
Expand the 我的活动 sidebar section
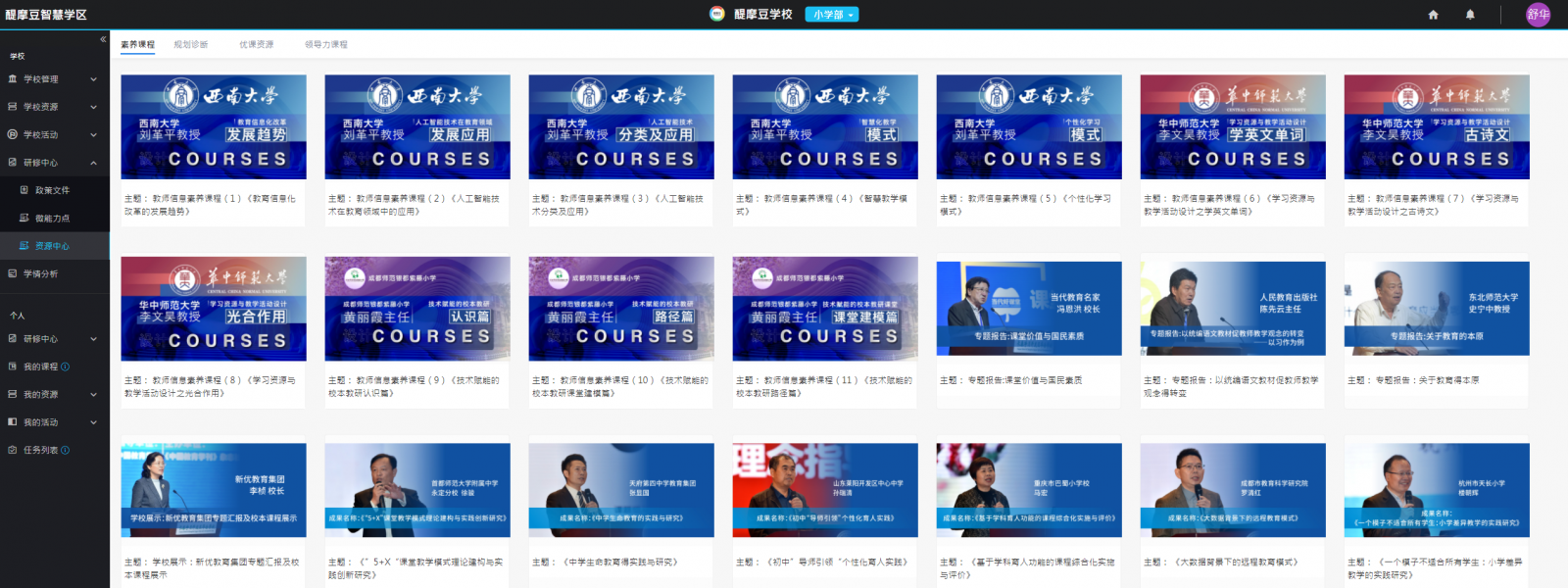coord(93,422)
